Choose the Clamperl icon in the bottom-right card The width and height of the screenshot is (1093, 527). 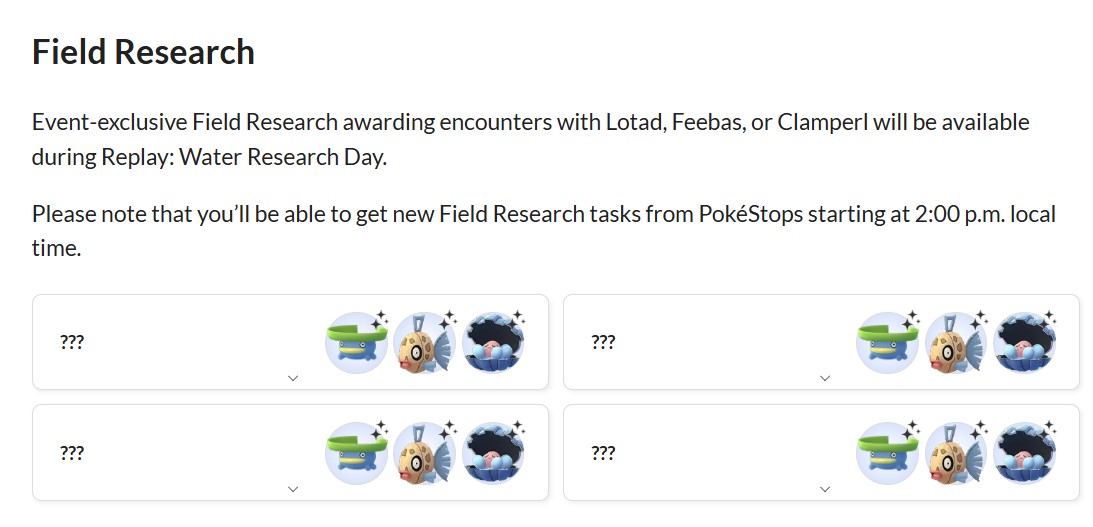(1024, 454)
